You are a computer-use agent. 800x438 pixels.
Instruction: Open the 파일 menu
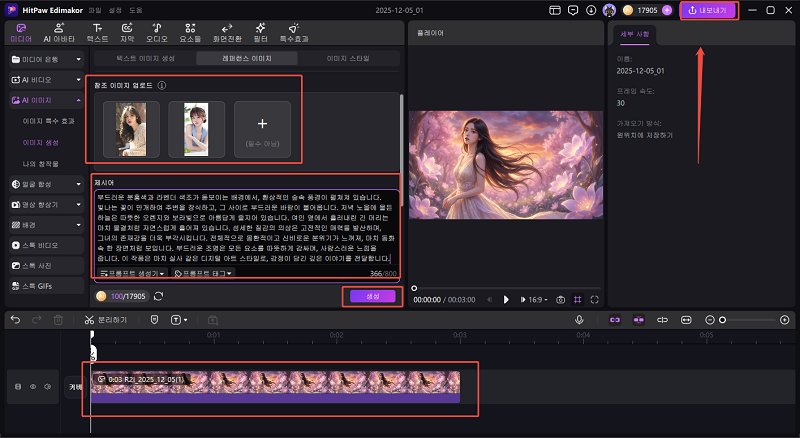pyautogui.click(x=95, y=10)
